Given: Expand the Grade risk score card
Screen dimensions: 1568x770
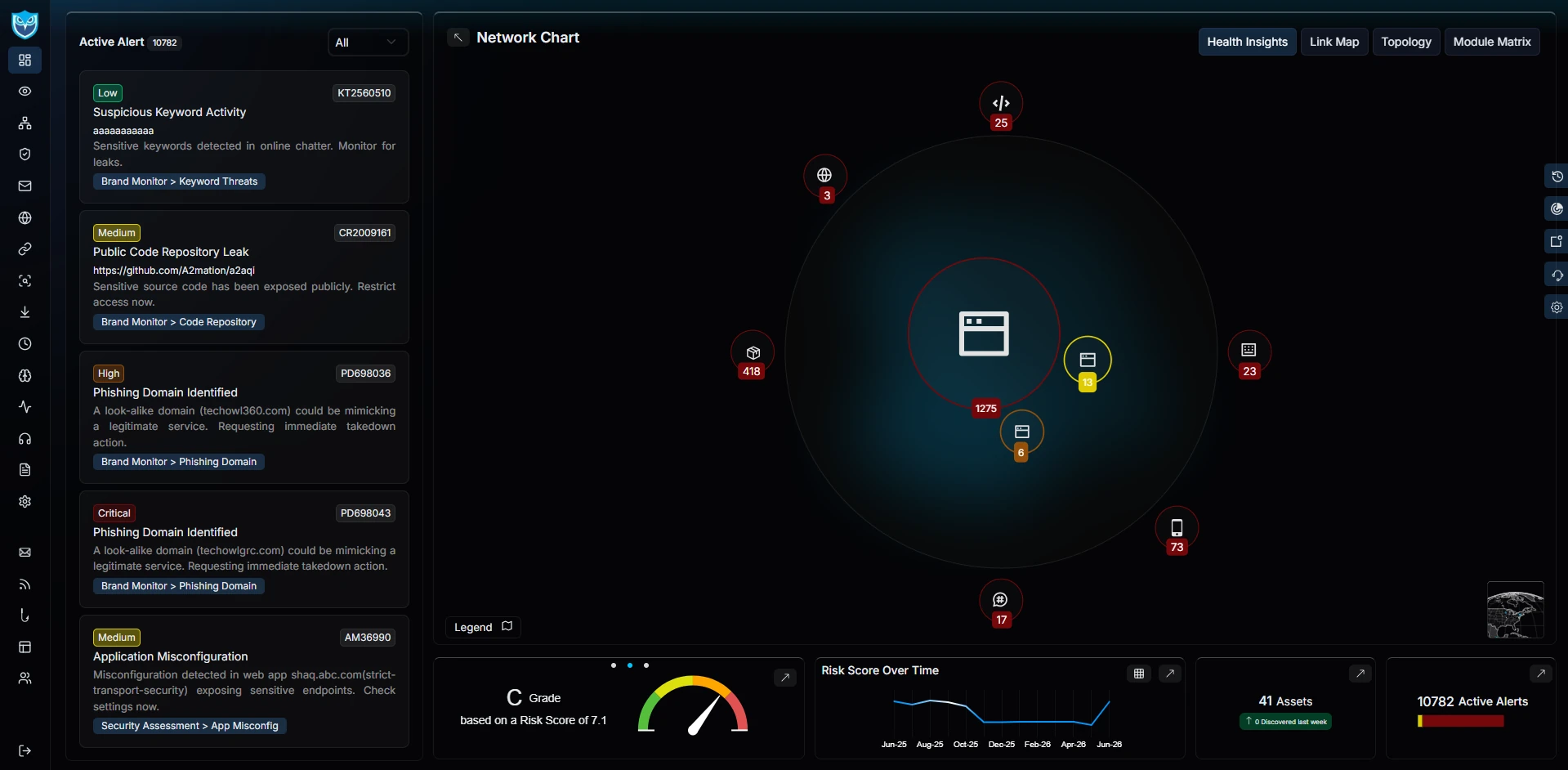Looking at the screenshot, I should tap(784, 678).
